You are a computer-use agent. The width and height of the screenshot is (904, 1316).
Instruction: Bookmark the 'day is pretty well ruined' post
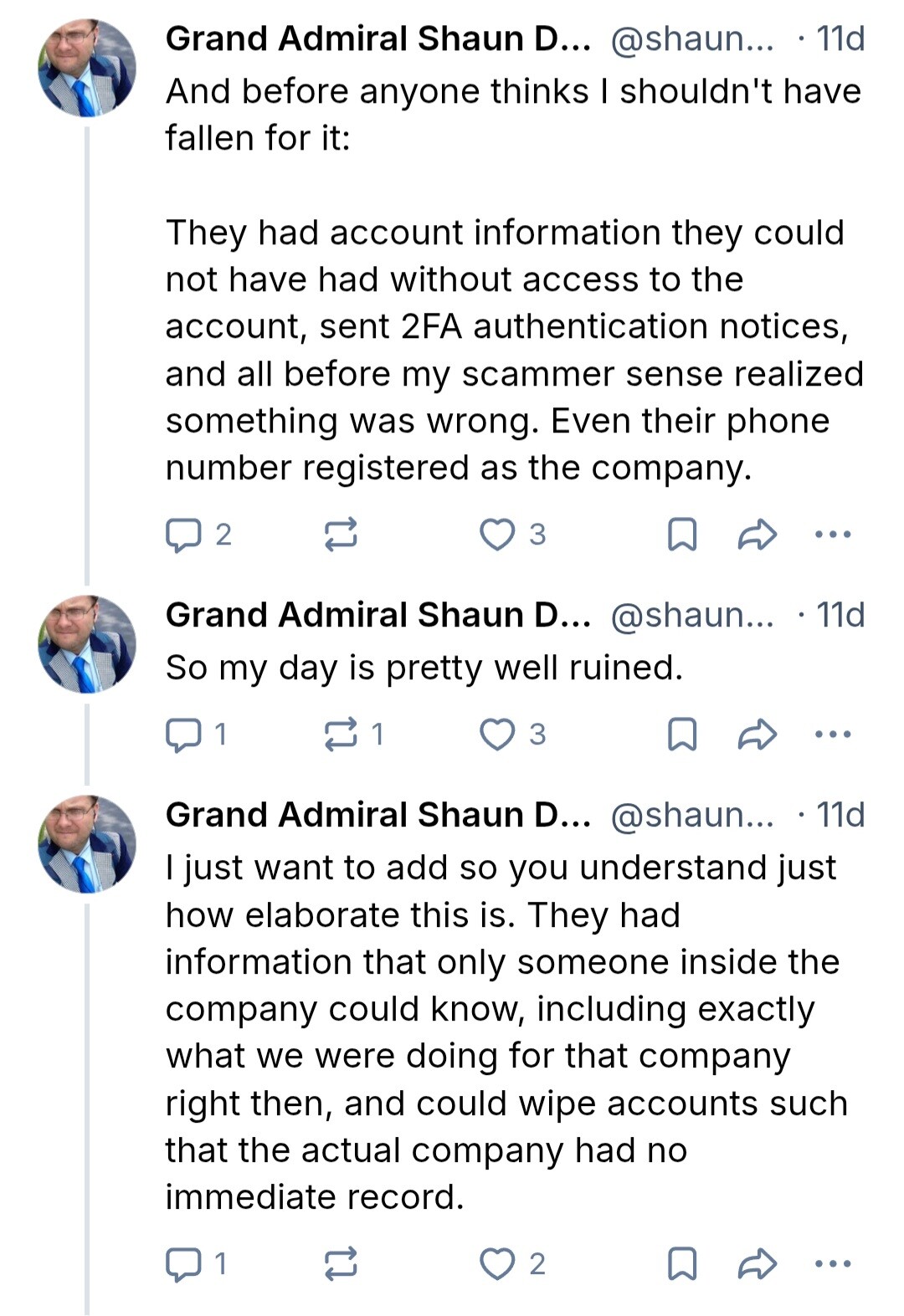click(682, 735)
